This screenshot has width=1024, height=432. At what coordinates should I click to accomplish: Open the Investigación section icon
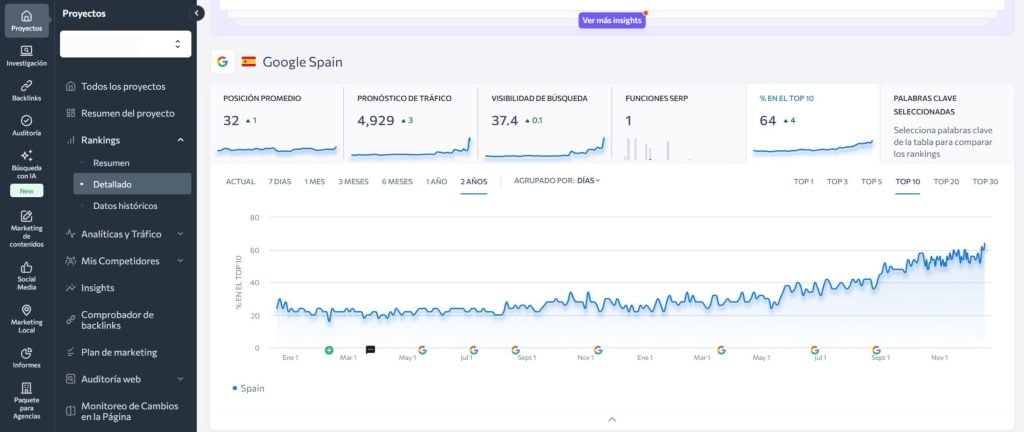tap(26, 51)
